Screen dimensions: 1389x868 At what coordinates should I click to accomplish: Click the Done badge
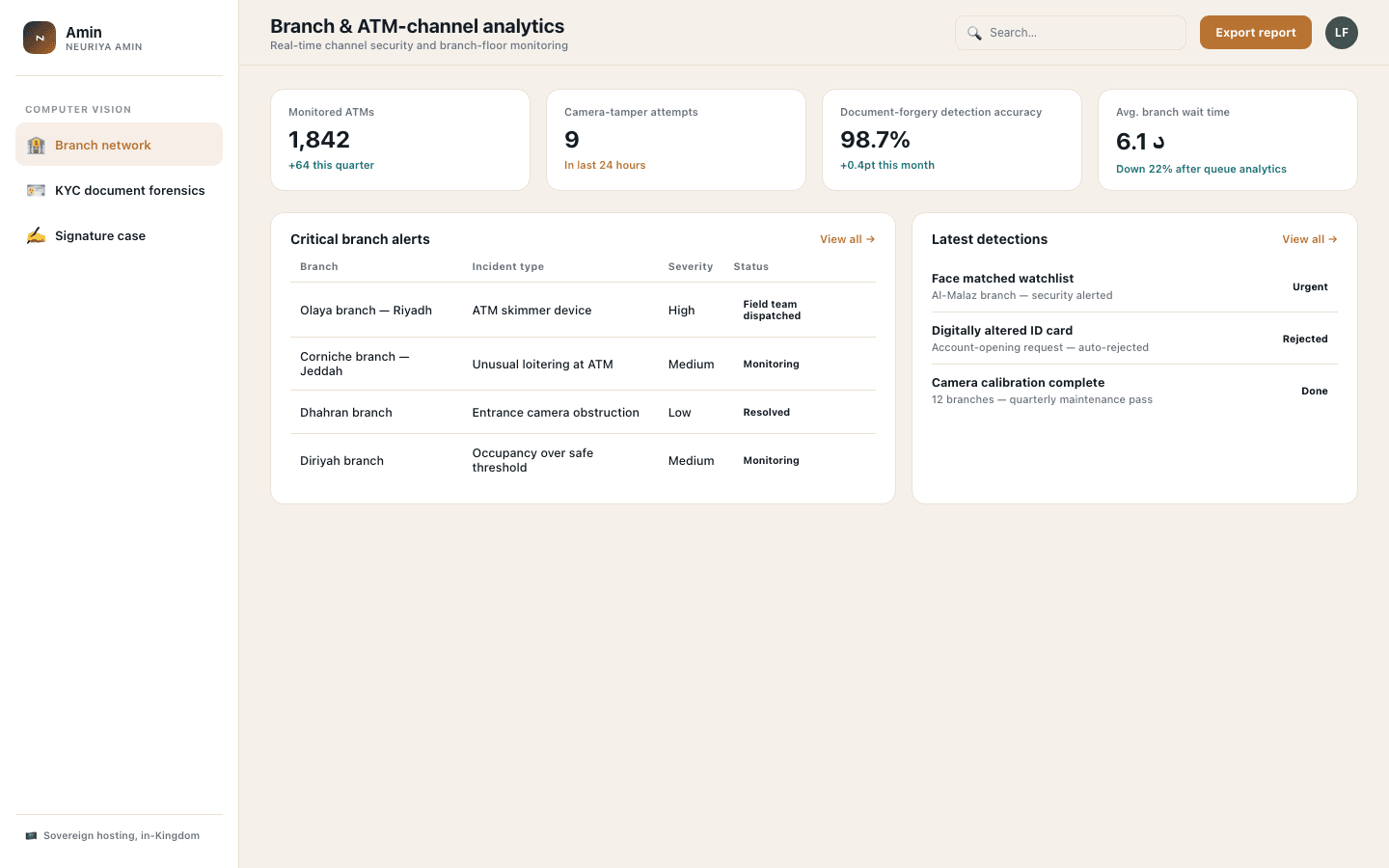pos(1315,391)
